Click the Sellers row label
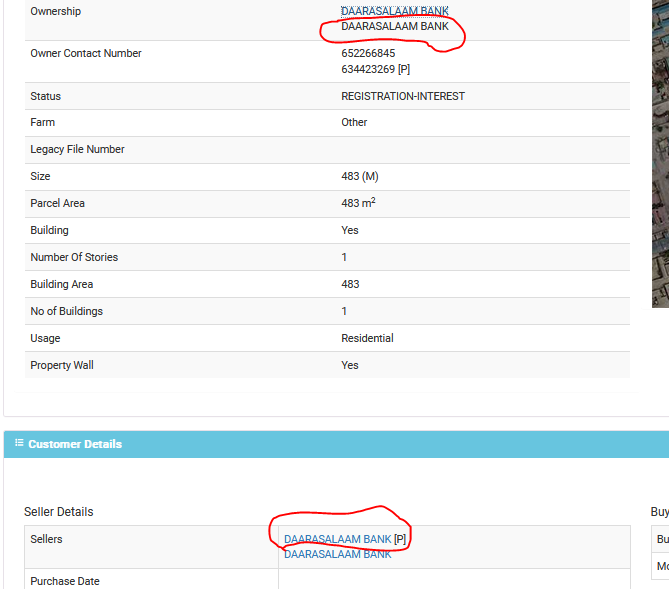 (x=46, y=539)
